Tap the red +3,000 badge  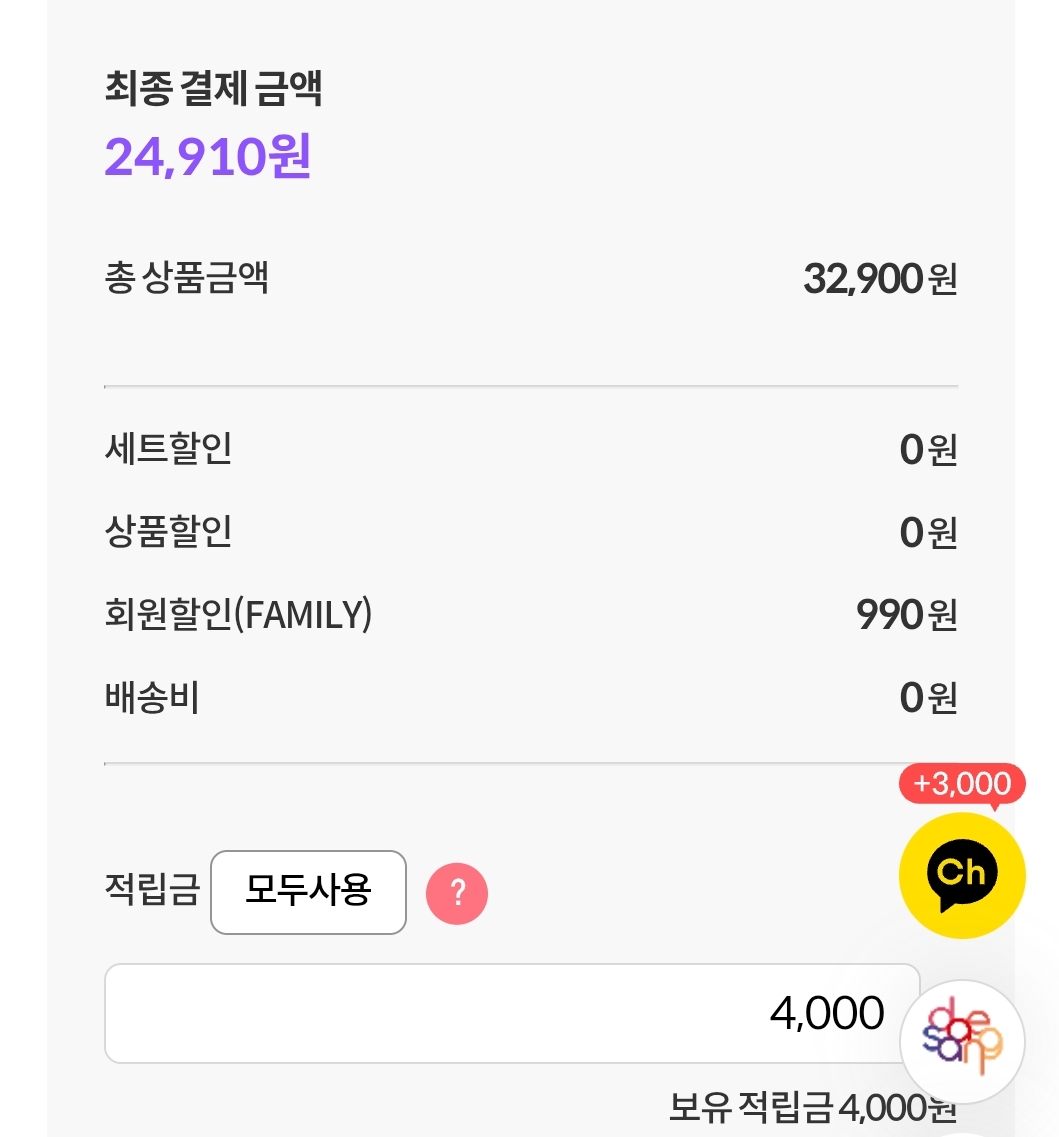pos(962,783)
